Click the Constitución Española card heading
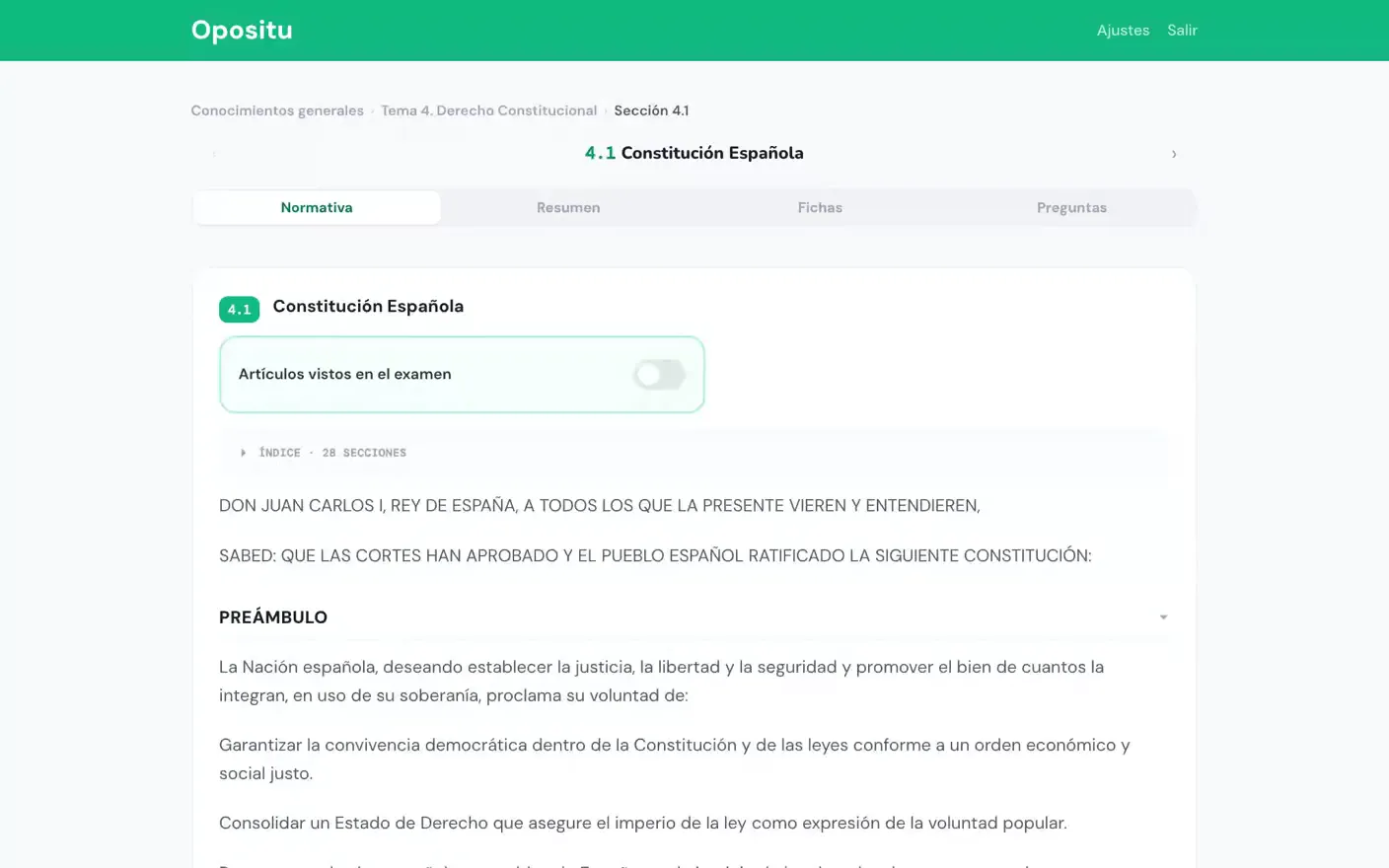The height and width of the screenshot is (868, 1389). (x=368, y=306)
